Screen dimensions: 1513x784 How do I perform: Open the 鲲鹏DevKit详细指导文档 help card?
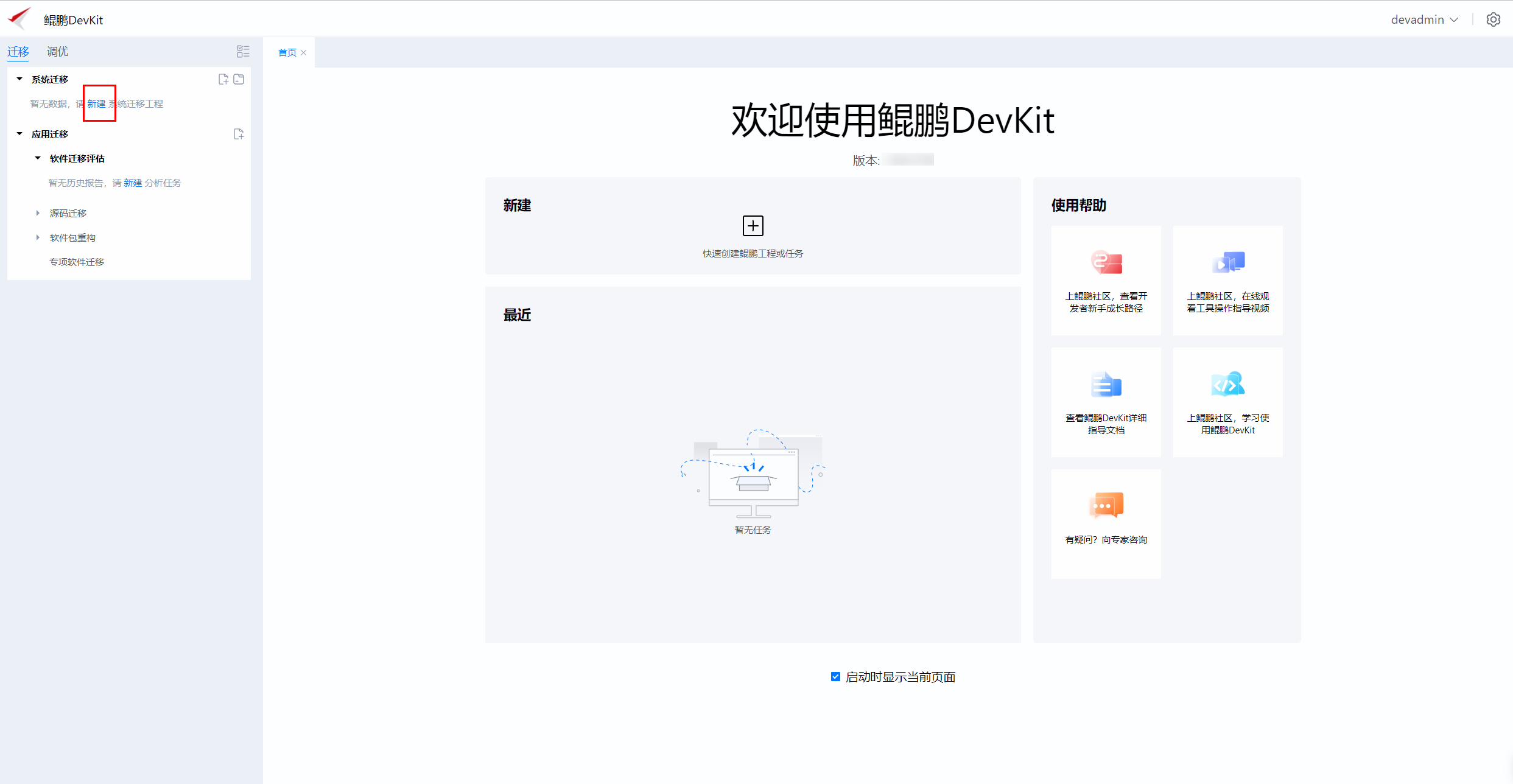coord(1106,402)
